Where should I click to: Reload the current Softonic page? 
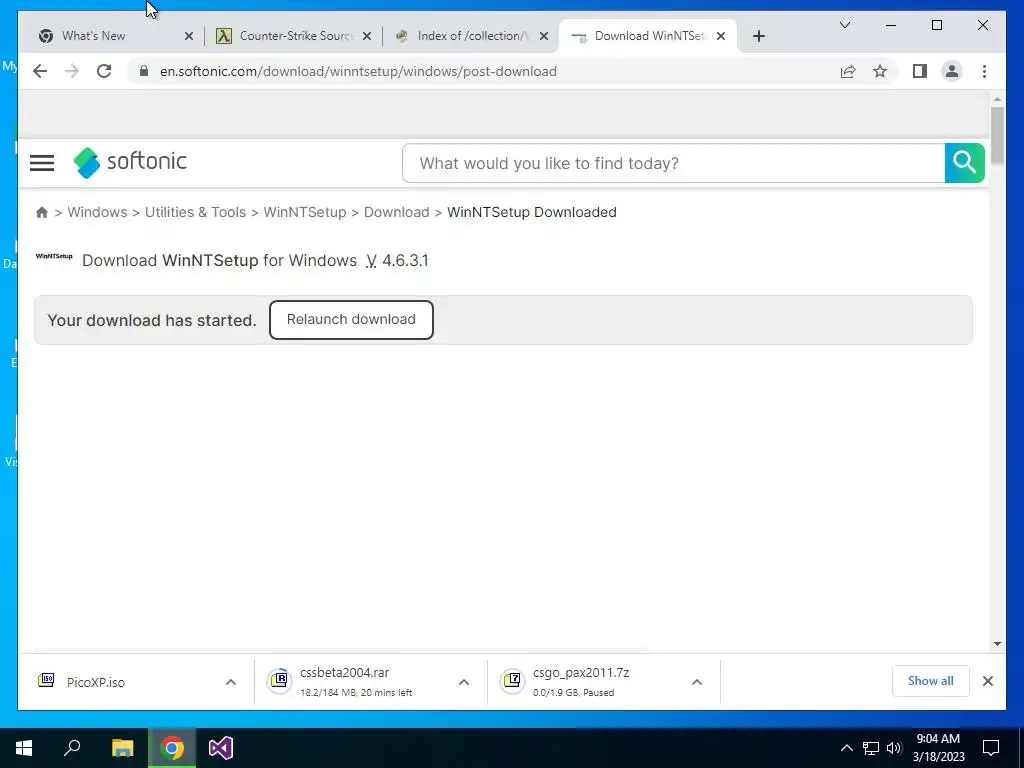(104, 71)
